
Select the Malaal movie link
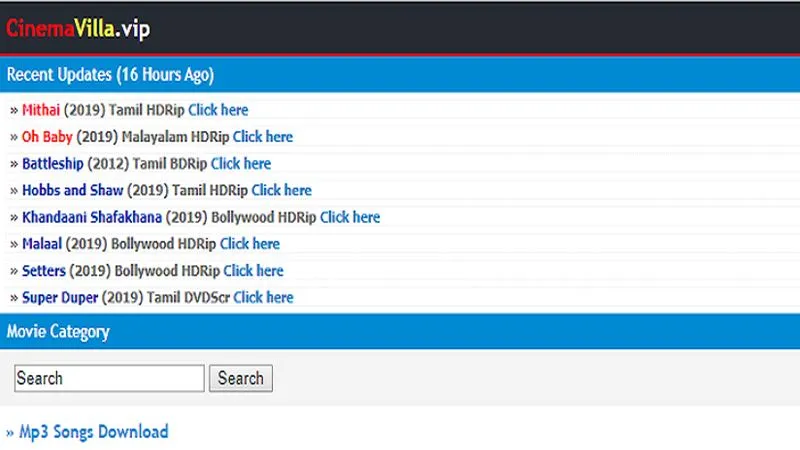pyautogui.click(x=42, y=244)
